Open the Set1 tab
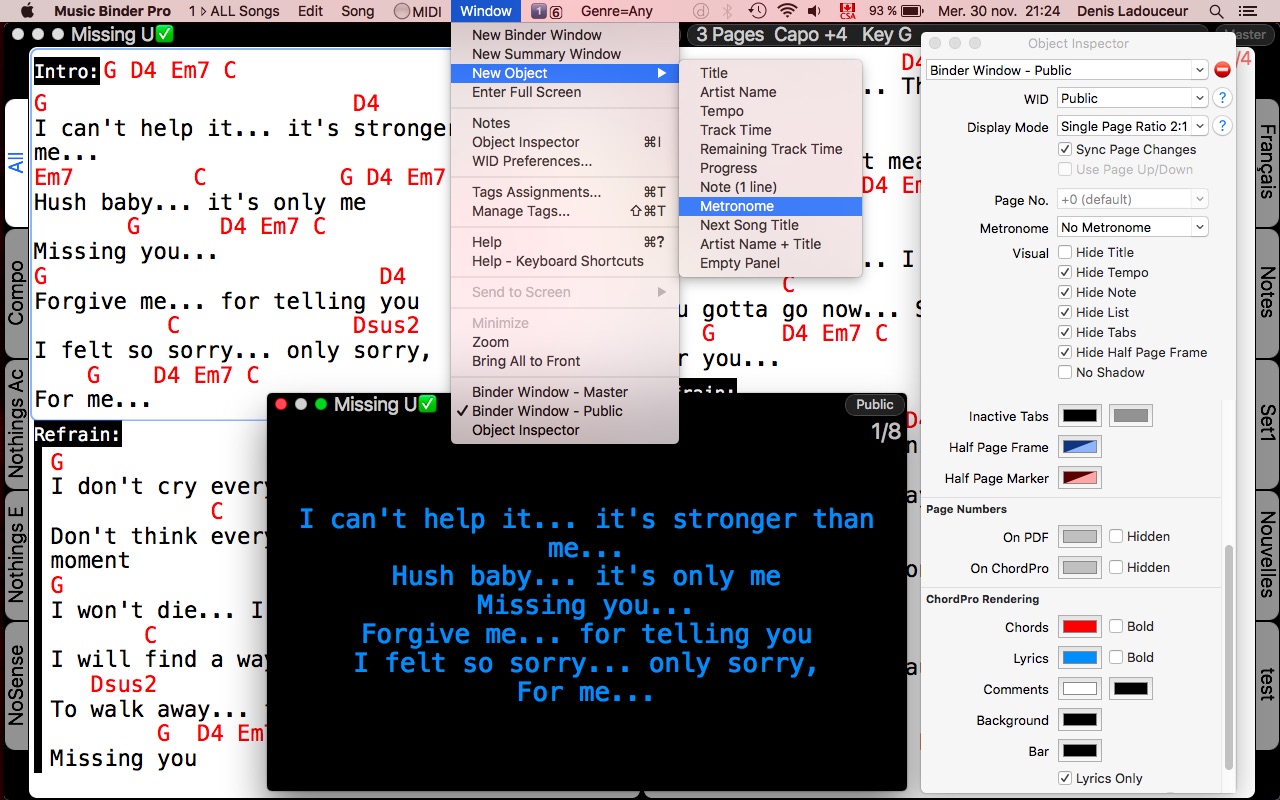The image size is (1280, 800). coord(1266,423)
